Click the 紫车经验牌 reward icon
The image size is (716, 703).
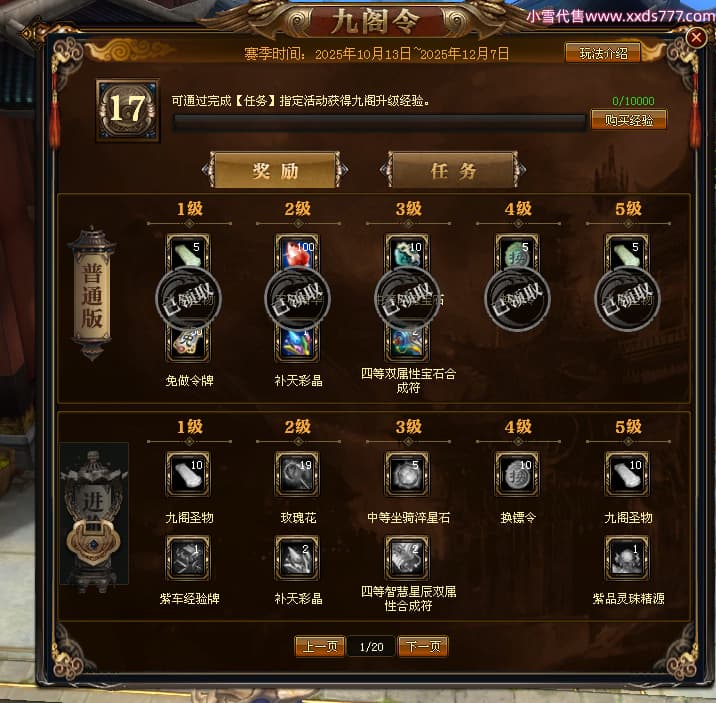188,558
